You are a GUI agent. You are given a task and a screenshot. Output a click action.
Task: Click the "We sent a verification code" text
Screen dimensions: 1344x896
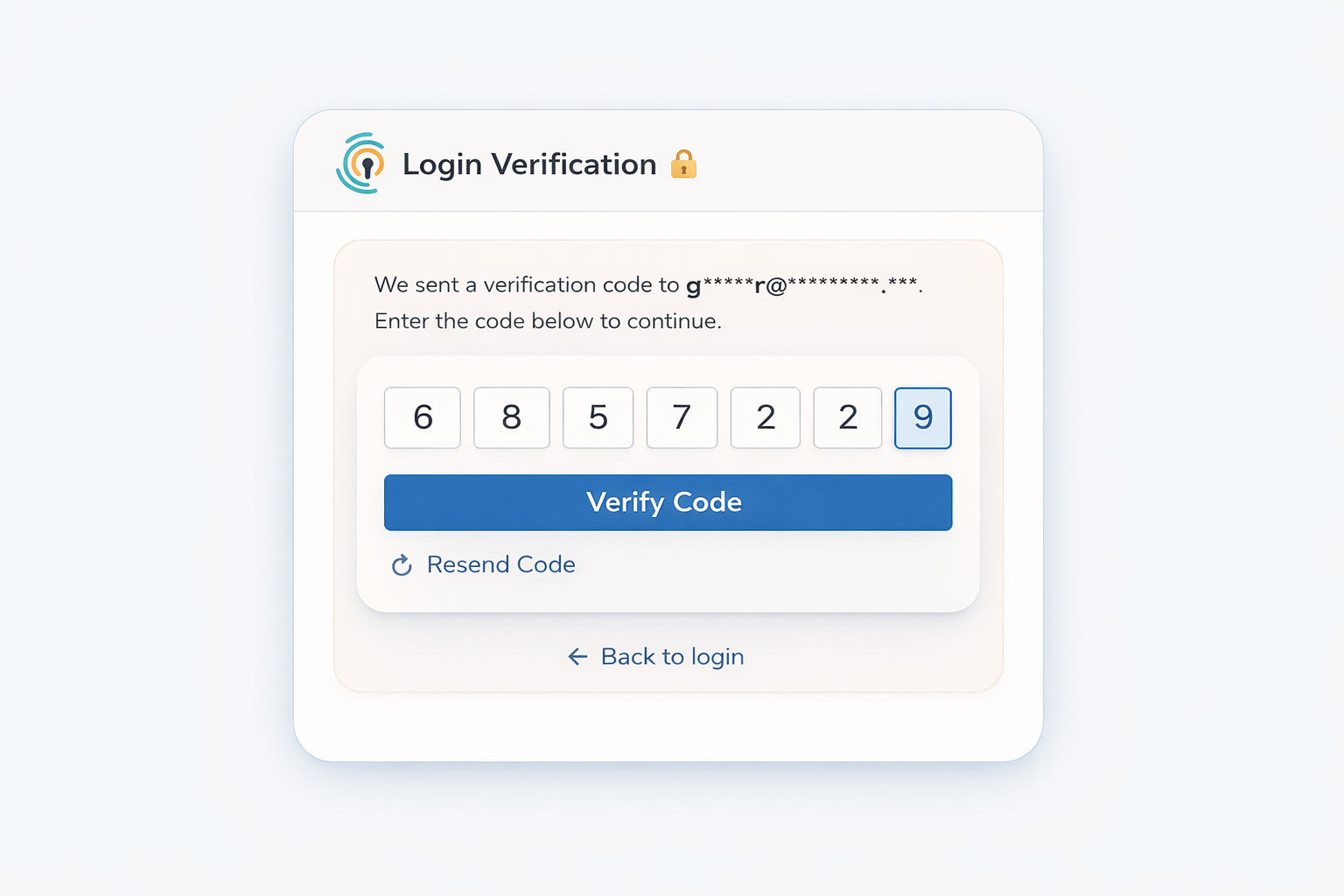(526, 285)
